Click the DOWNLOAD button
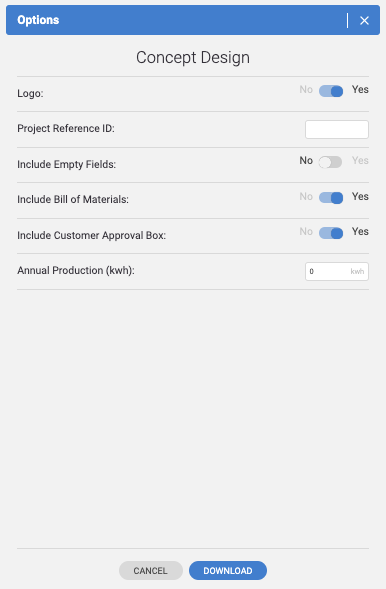The width and height of the screenshot is (386, 589). (228, 571)
